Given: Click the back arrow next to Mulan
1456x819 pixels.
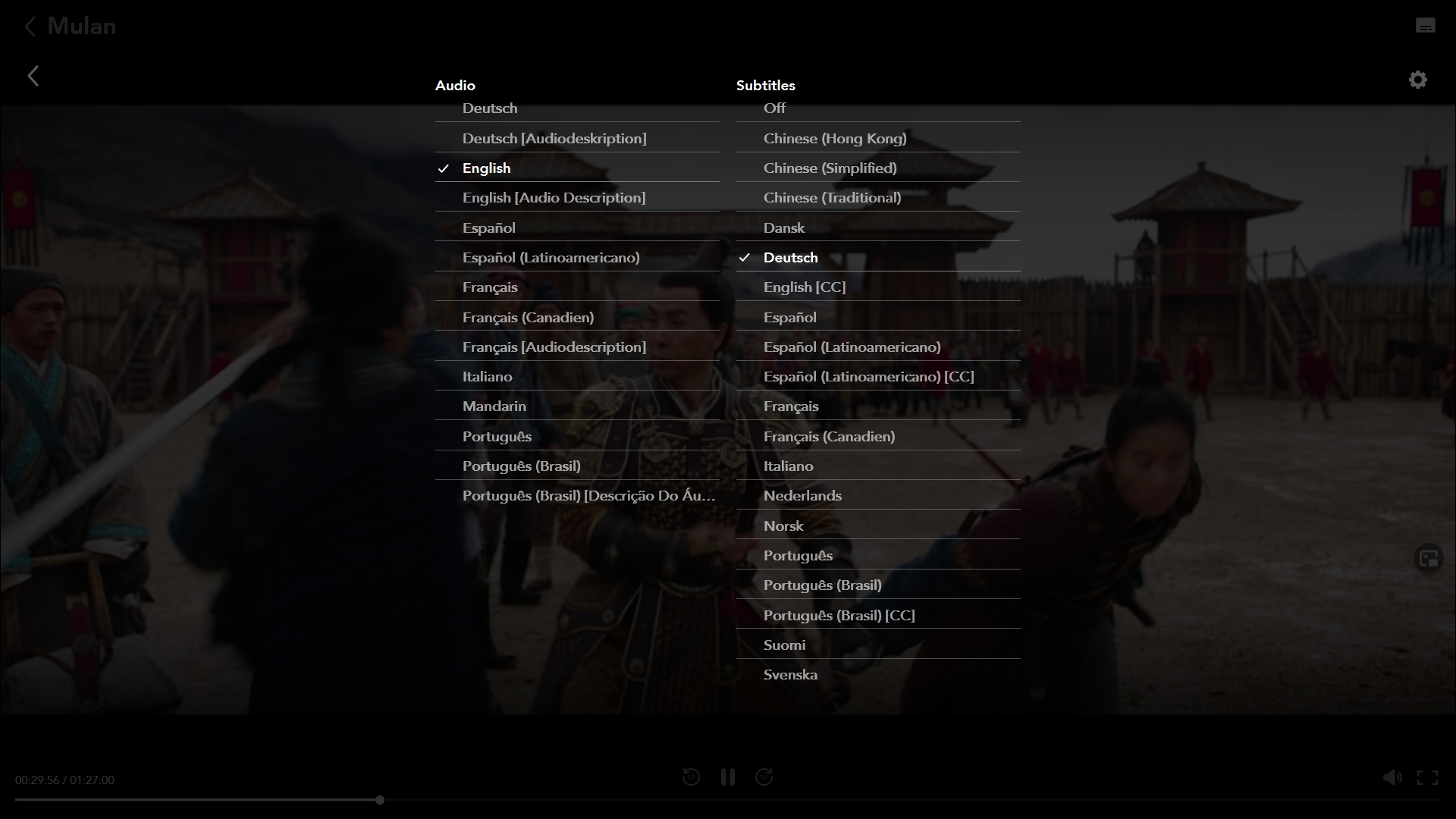Looking at the screenshot, I should point(30,27).
